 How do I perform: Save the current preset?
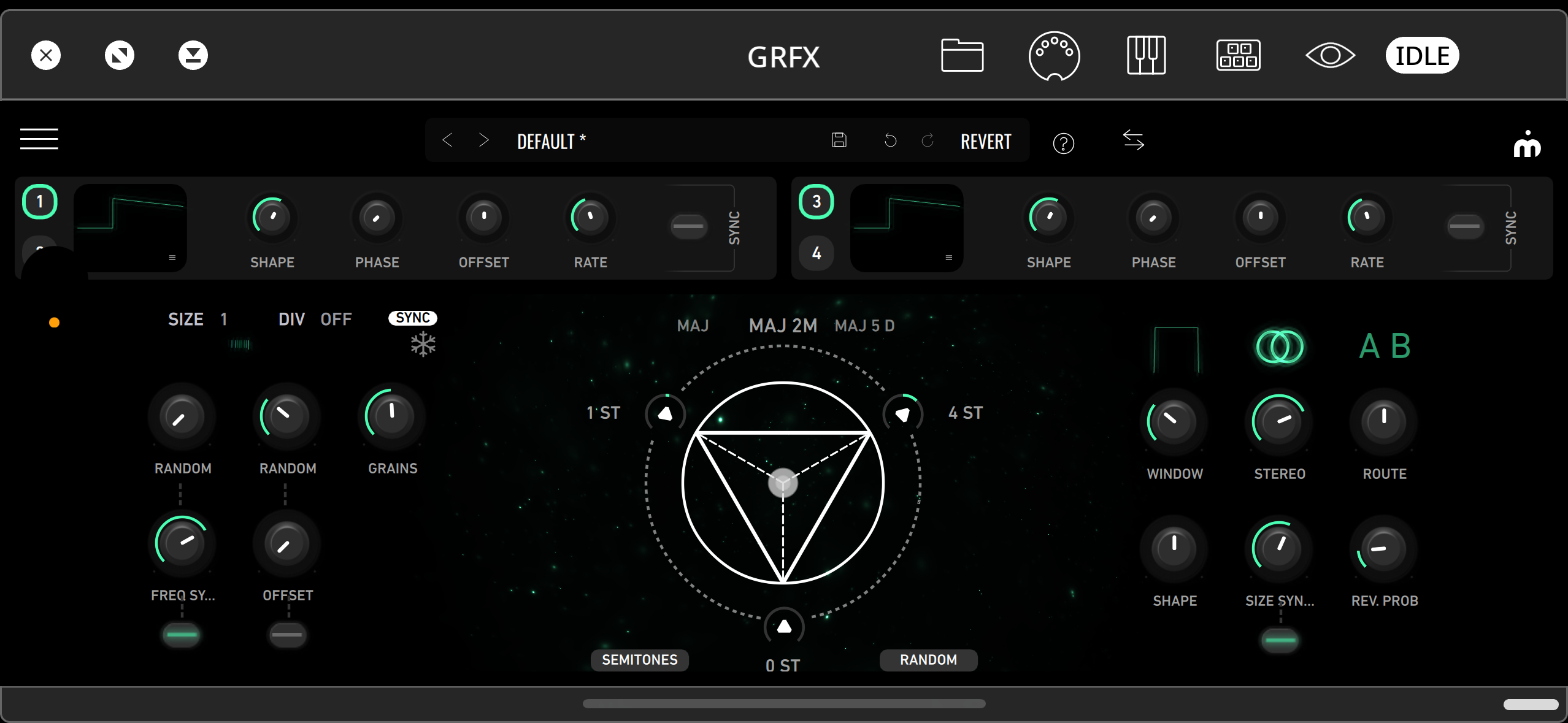(839, 140)
